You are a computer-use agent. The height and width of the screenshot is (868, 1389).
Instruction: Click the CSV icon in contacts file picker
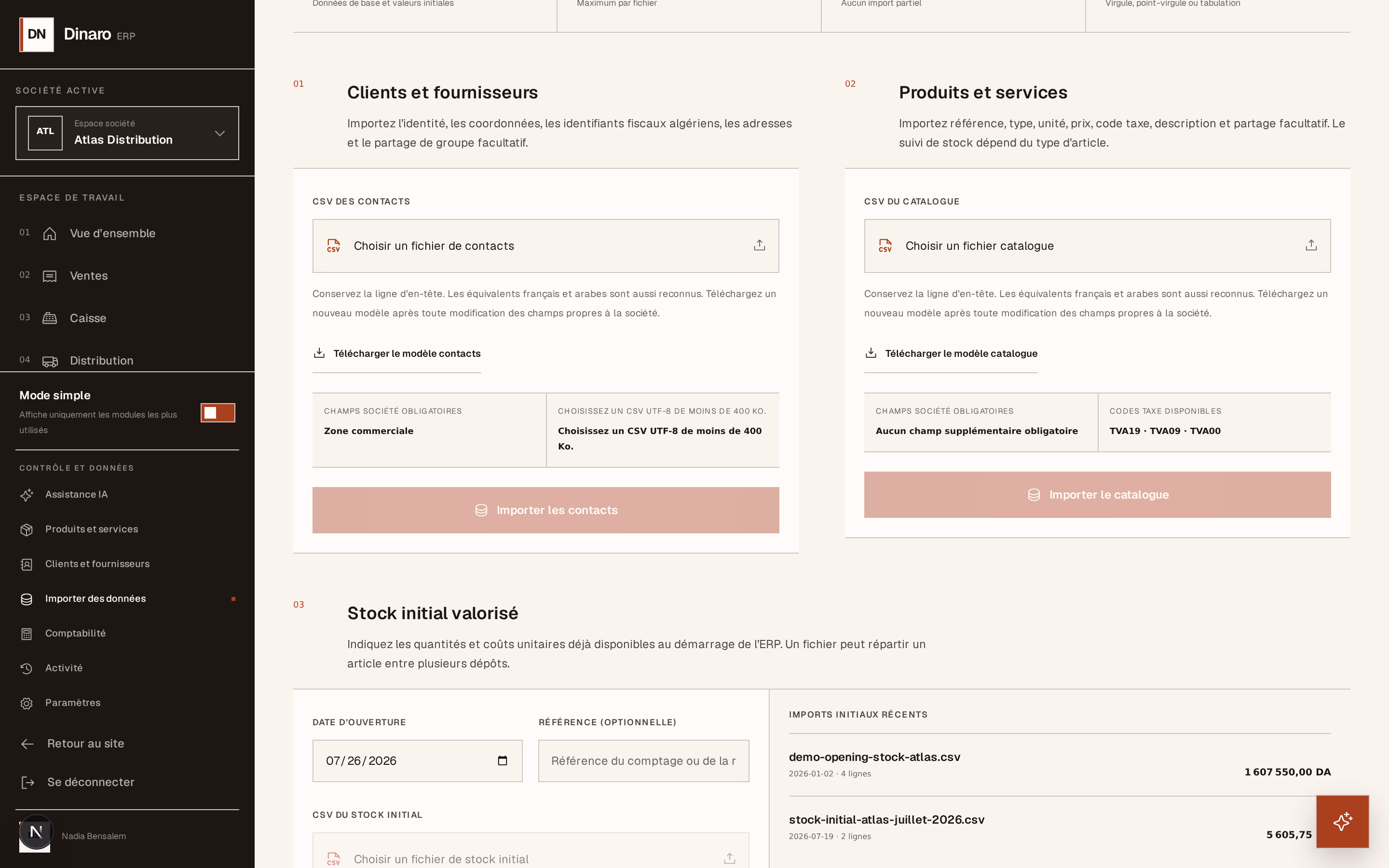coord(333,246)
